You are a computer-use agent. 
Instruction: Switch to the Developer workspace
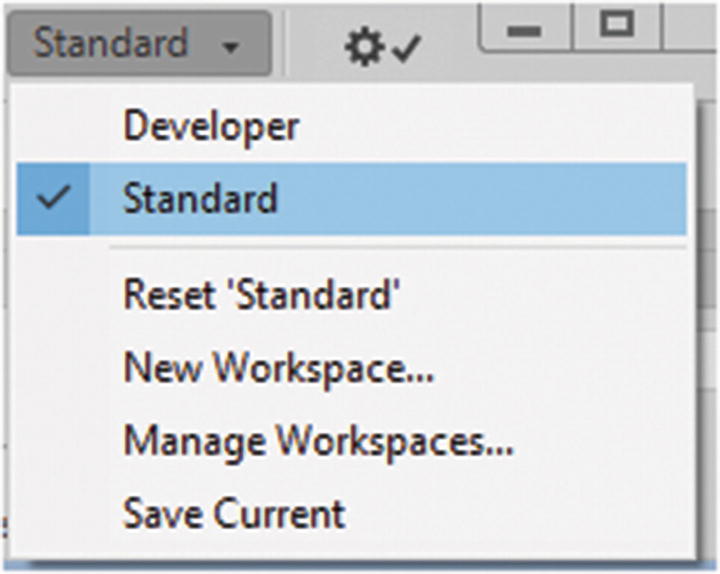(210, 127)
